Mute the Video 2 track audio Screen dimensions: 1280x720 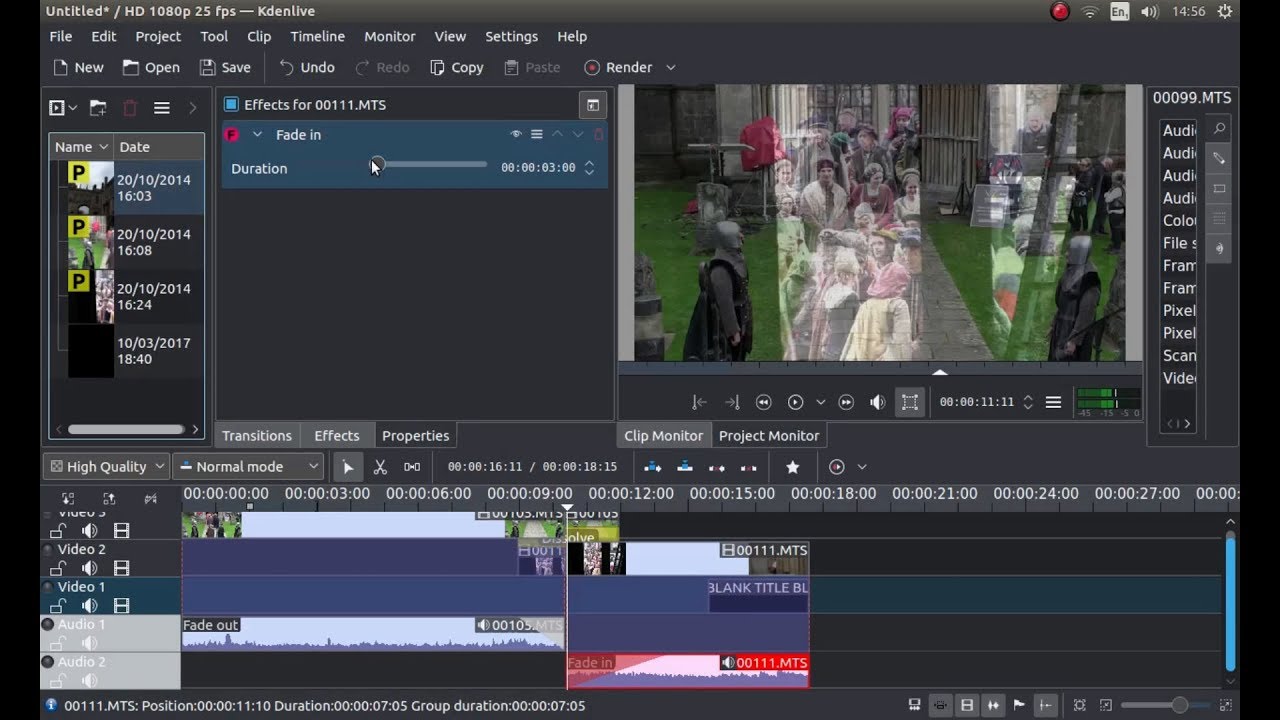[x=90, y=568]
